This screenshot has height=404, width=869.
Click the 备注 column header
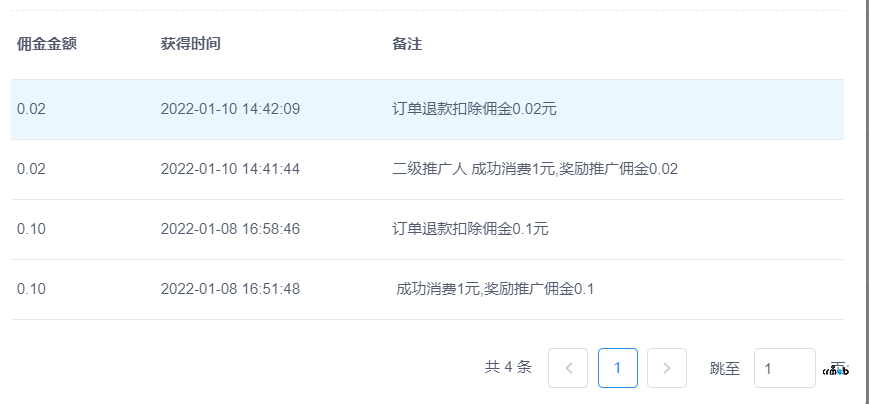[x=407, y=44]
